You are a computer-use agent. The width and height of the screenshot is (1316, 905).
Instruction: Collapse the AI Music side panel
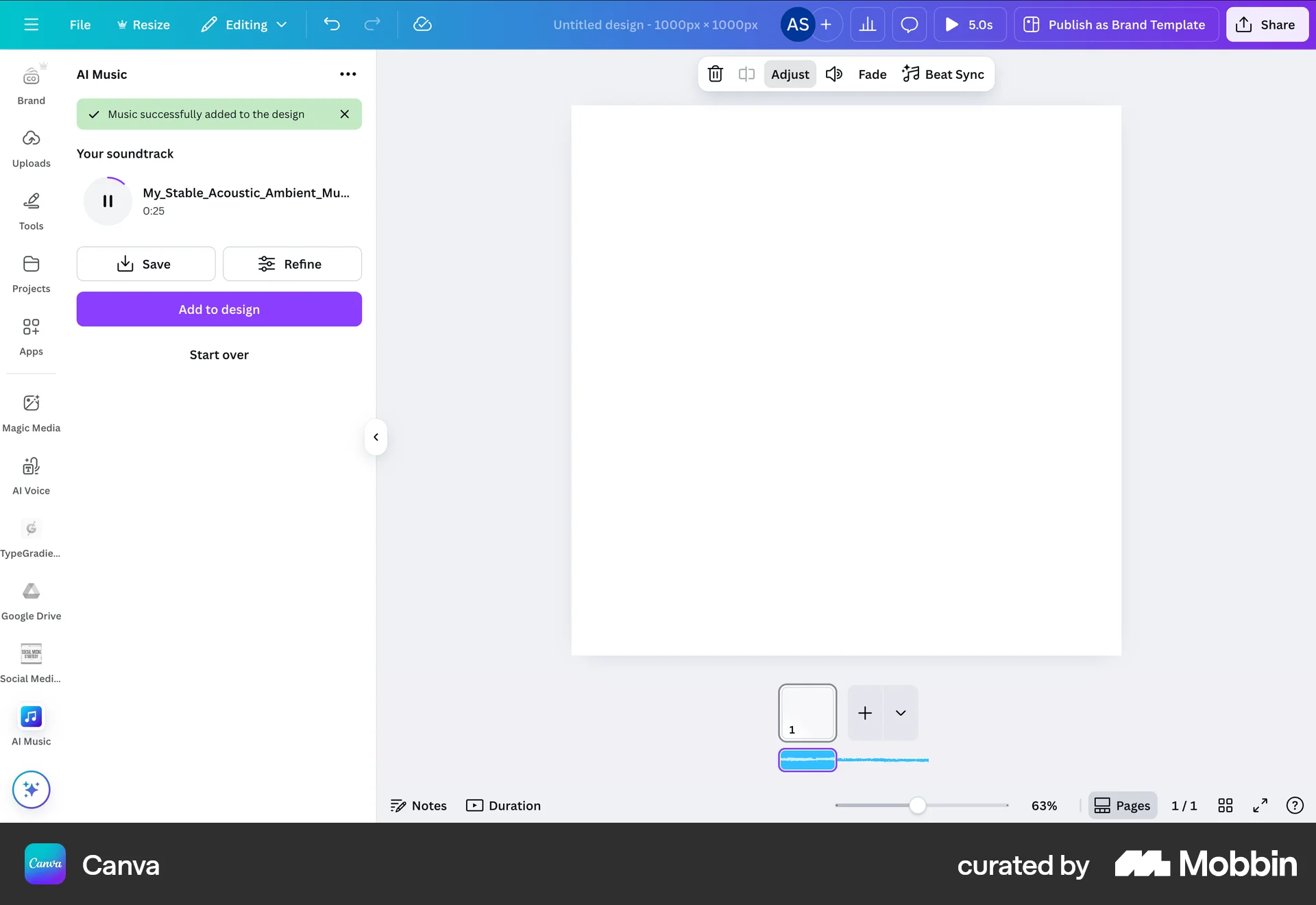(x=376, y=437)
